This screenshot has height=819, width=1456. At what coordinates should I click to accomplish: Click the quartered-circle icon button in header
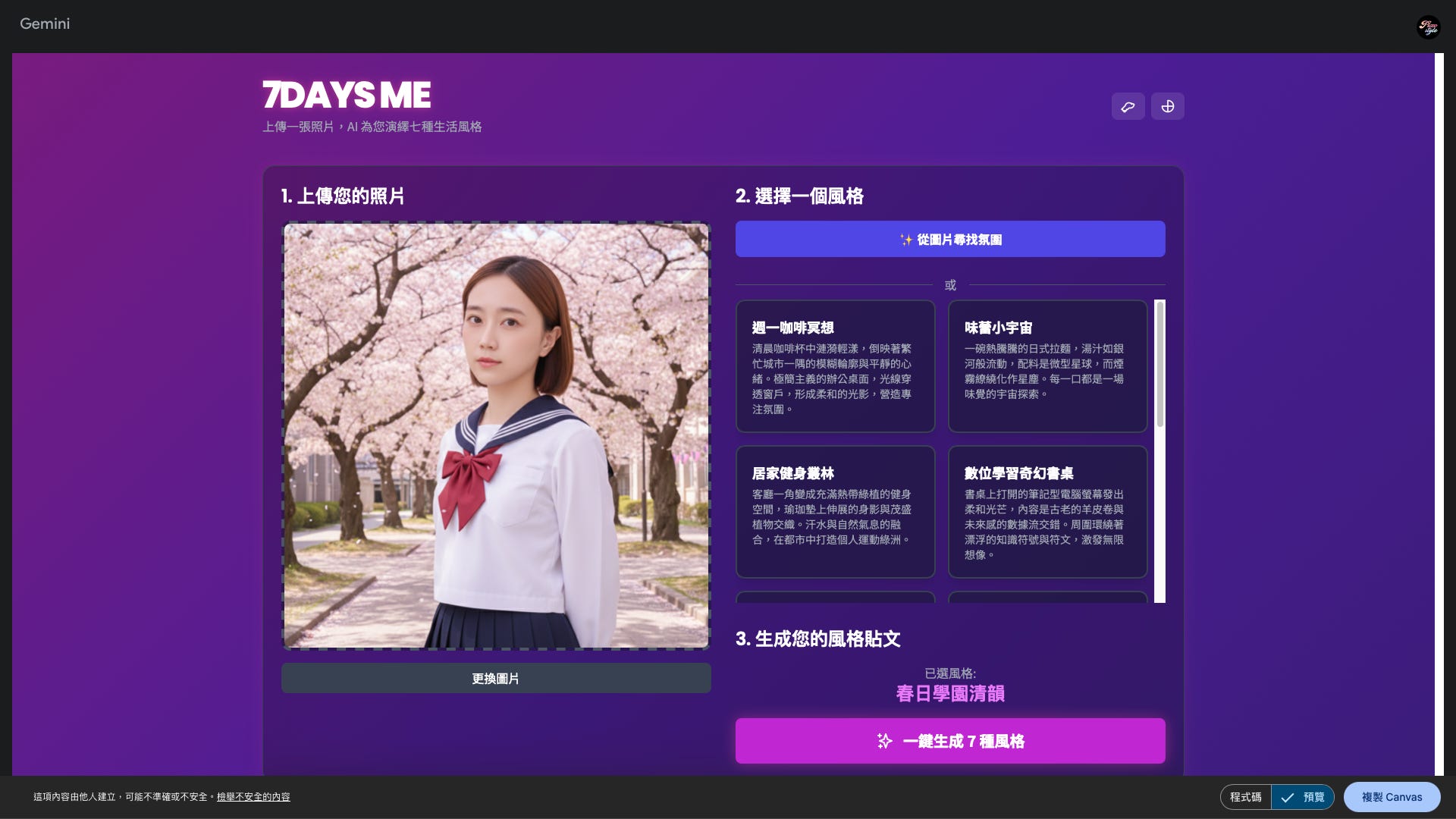pyautogui.click(x=1167, y=106)
